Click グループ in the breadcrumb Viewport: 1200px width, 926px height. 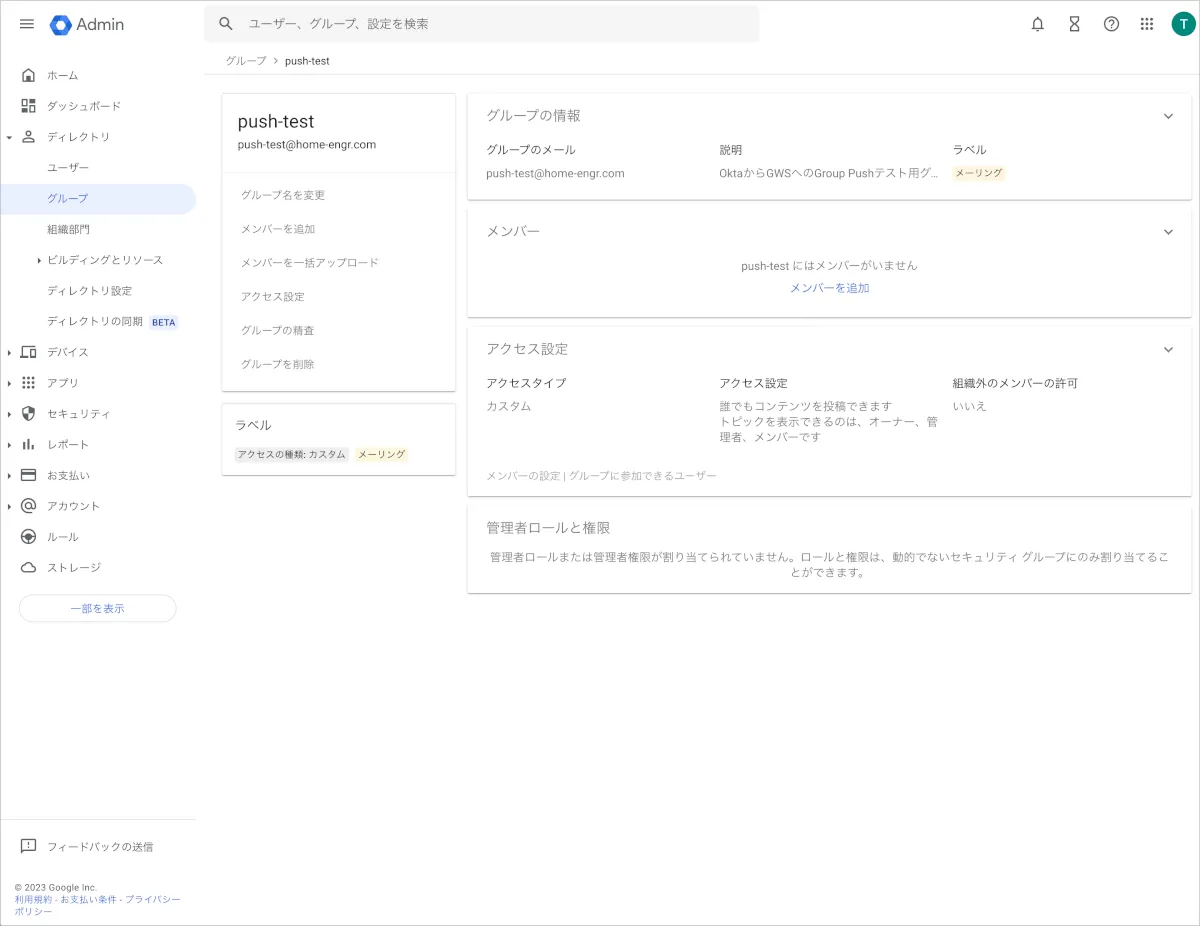click(246, 61)
